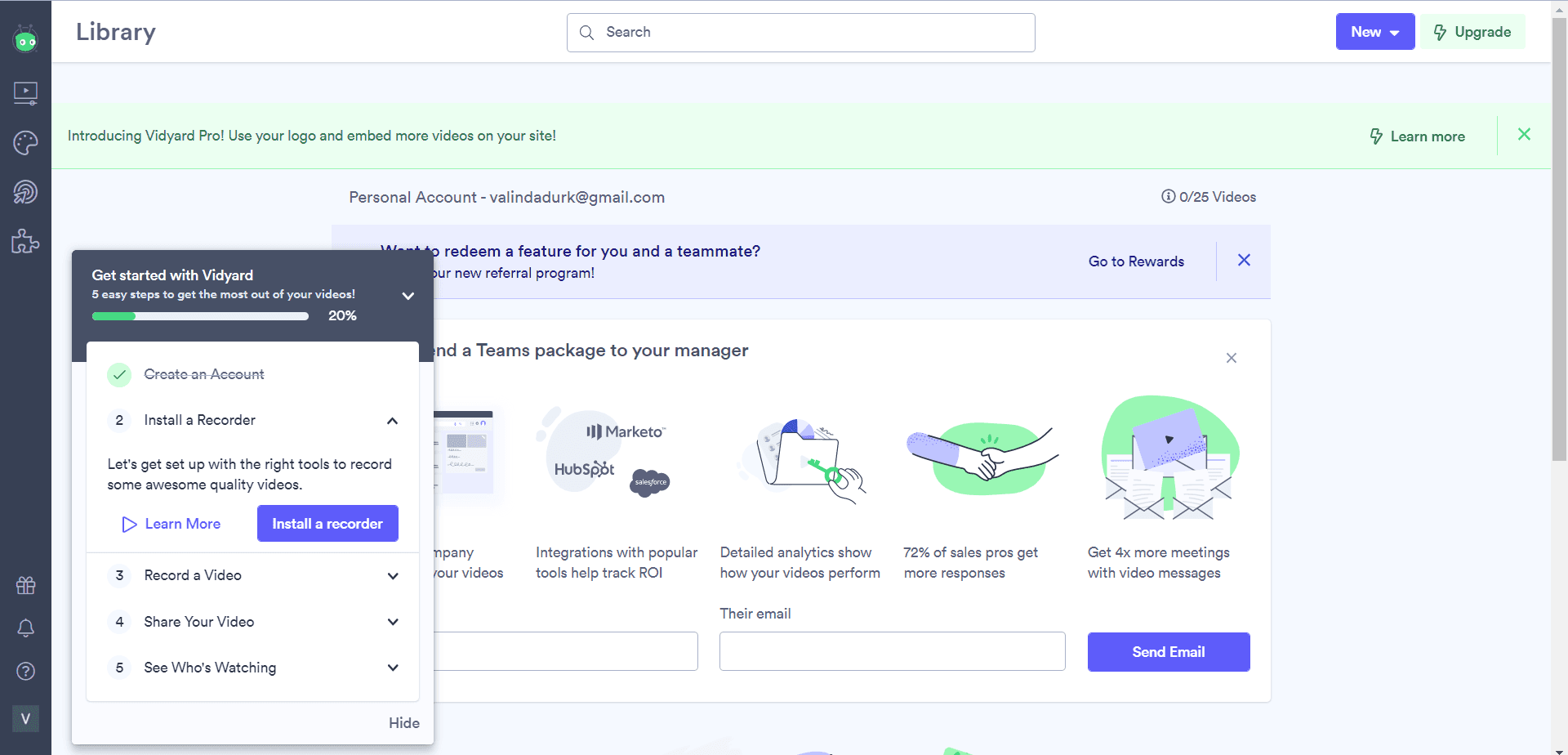The width and height of the screenshot is (1568, 755).
Task: Close the referral rewards banner
Action: click(1244, 260)
